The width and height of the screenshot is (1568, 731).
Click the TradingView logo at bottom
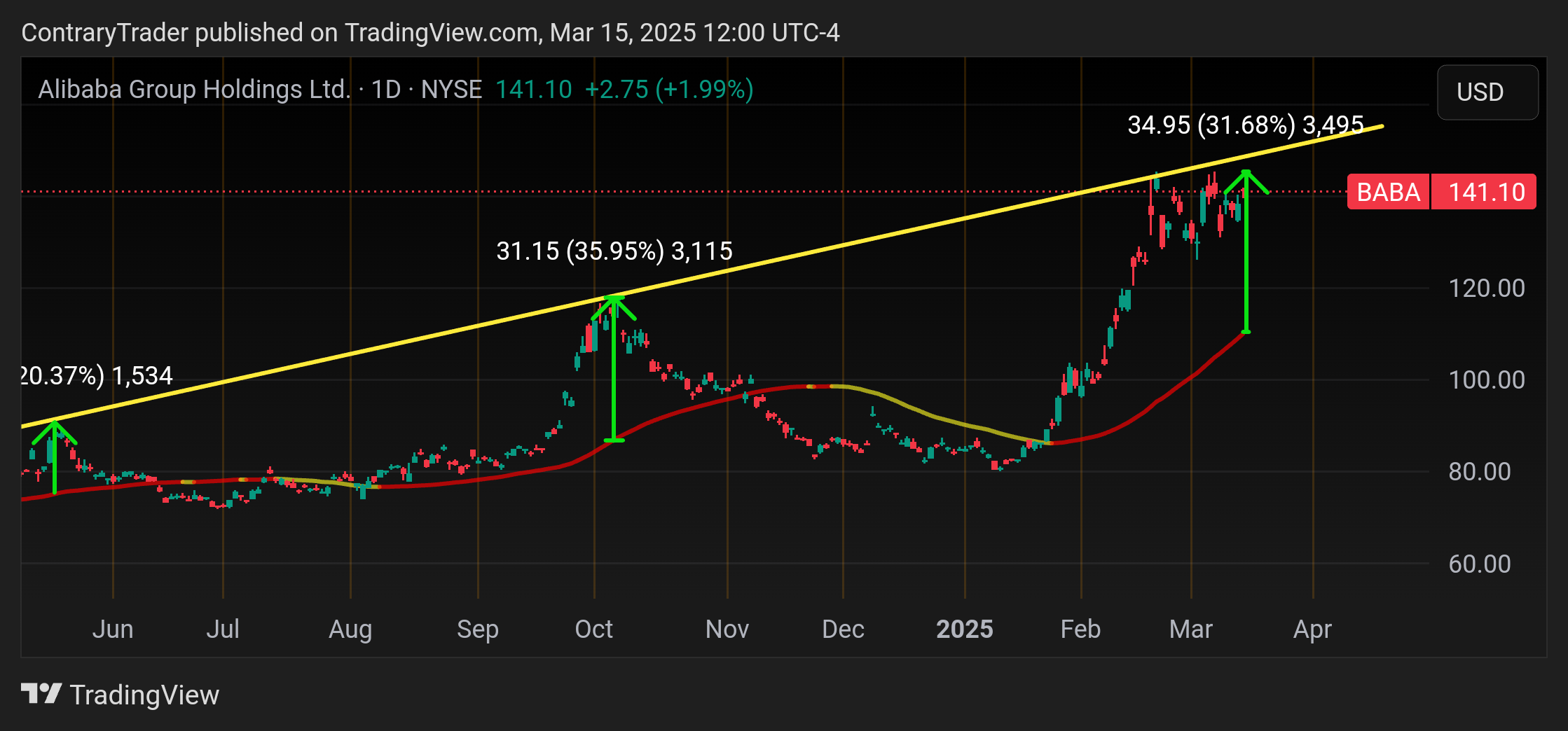120,695
